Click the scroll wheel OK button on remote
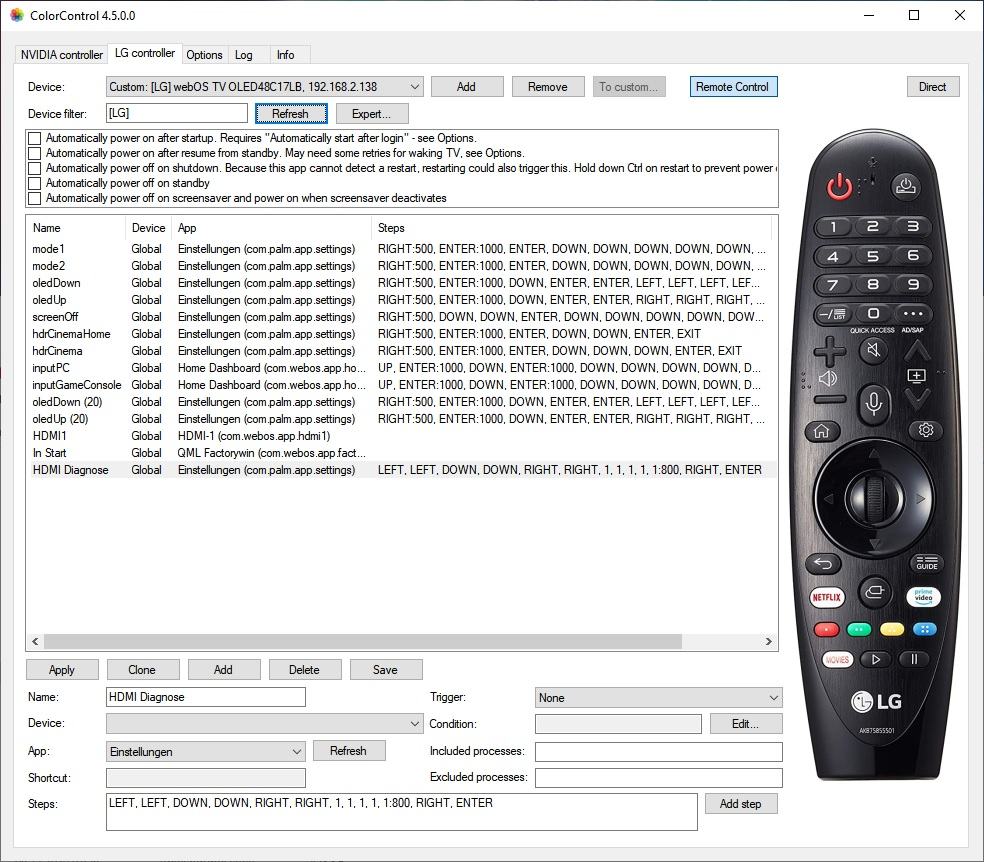This screenshot has height=862, width=984. [874, 498]
